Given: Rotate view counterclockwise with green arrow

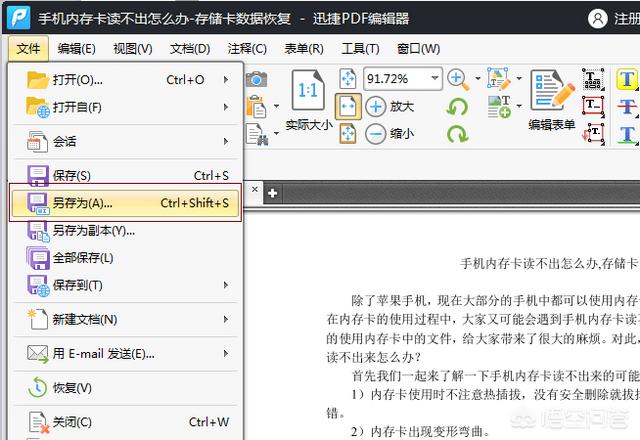Looking at the screenshot, I should tap(458, 107).
